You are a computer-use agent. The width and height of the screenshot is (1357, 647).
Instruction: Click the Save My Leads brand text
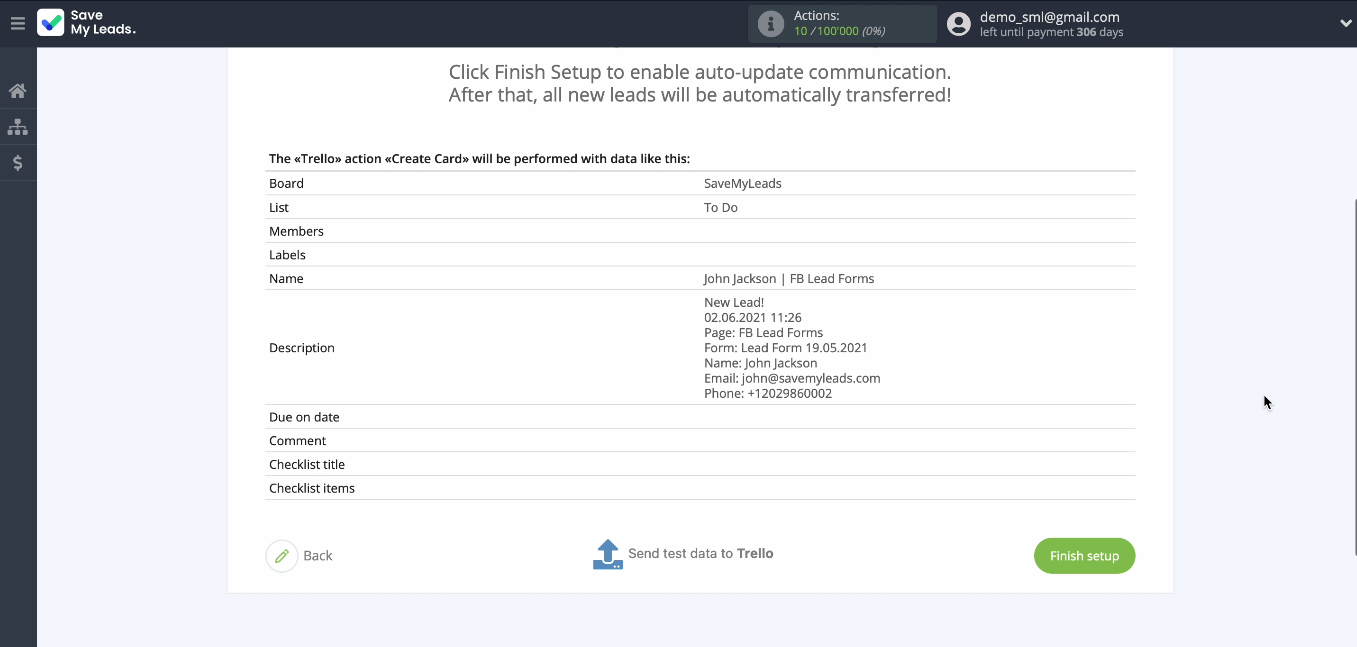[x=103, y=23]
